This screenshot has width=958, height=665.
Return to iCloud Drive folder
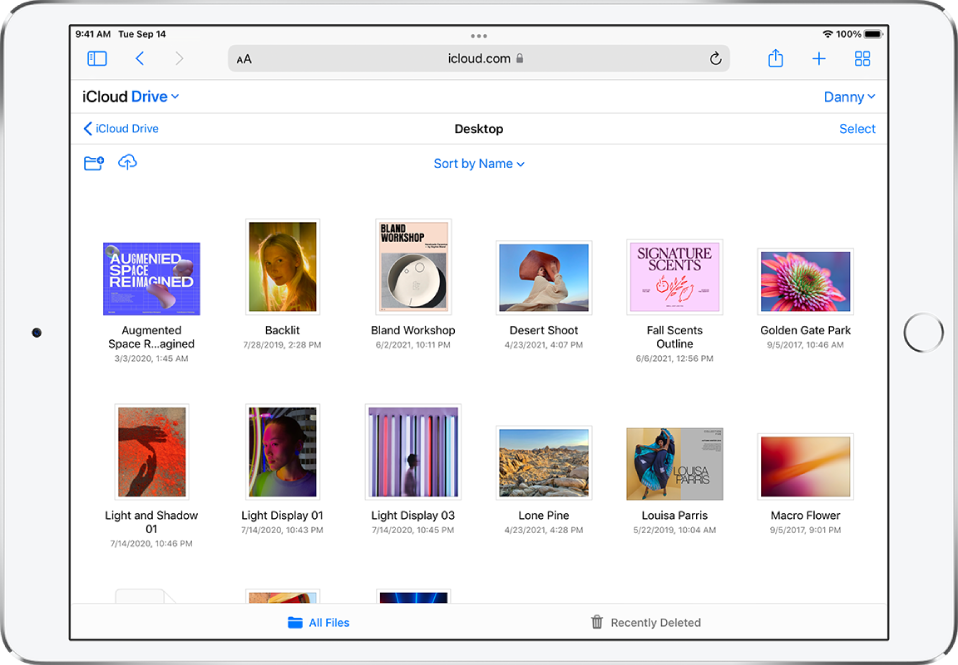point(121,128)
